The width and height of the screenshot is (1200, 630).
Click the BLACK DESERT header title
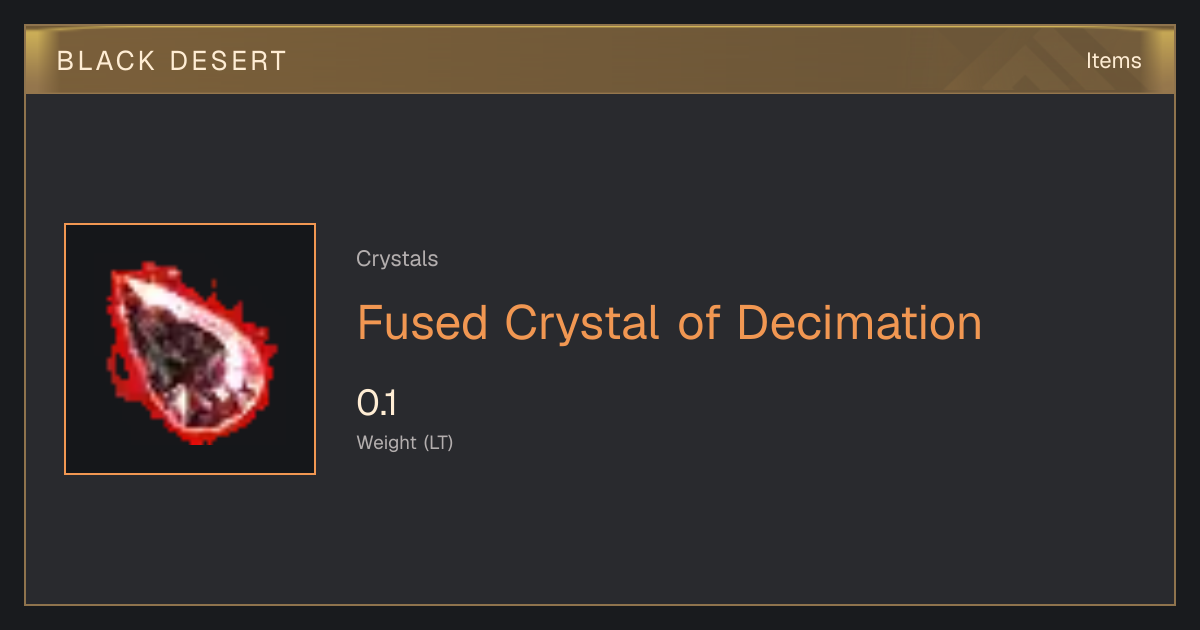click(x=172, y=61)
